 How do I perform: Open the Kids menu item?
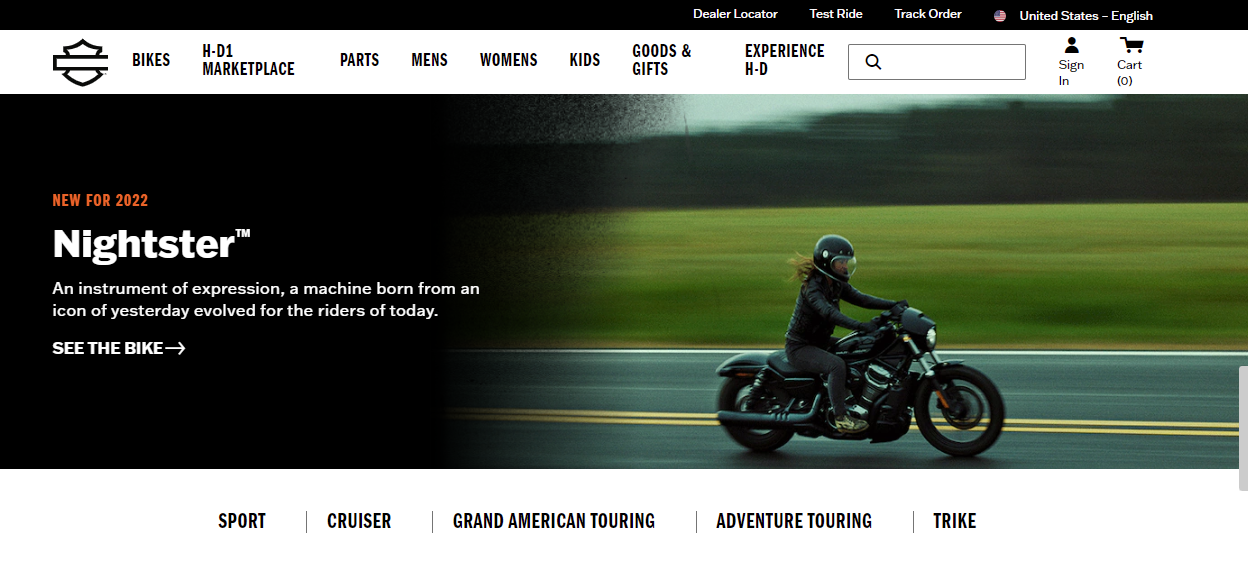point(585,60)
